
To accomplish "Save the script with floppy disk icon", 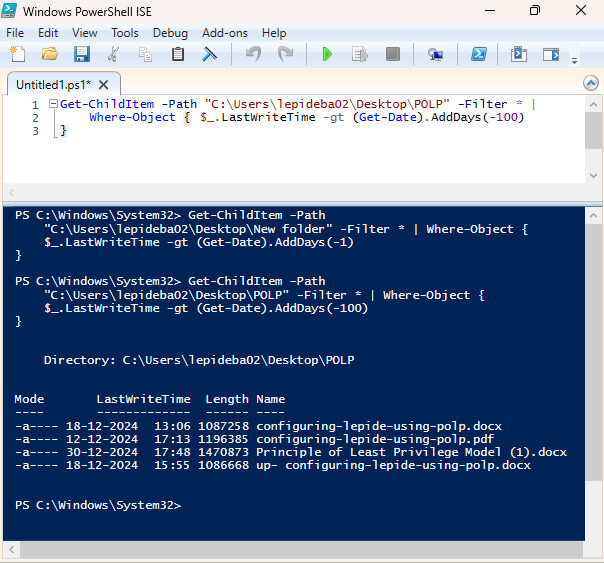I will point(81,54).
